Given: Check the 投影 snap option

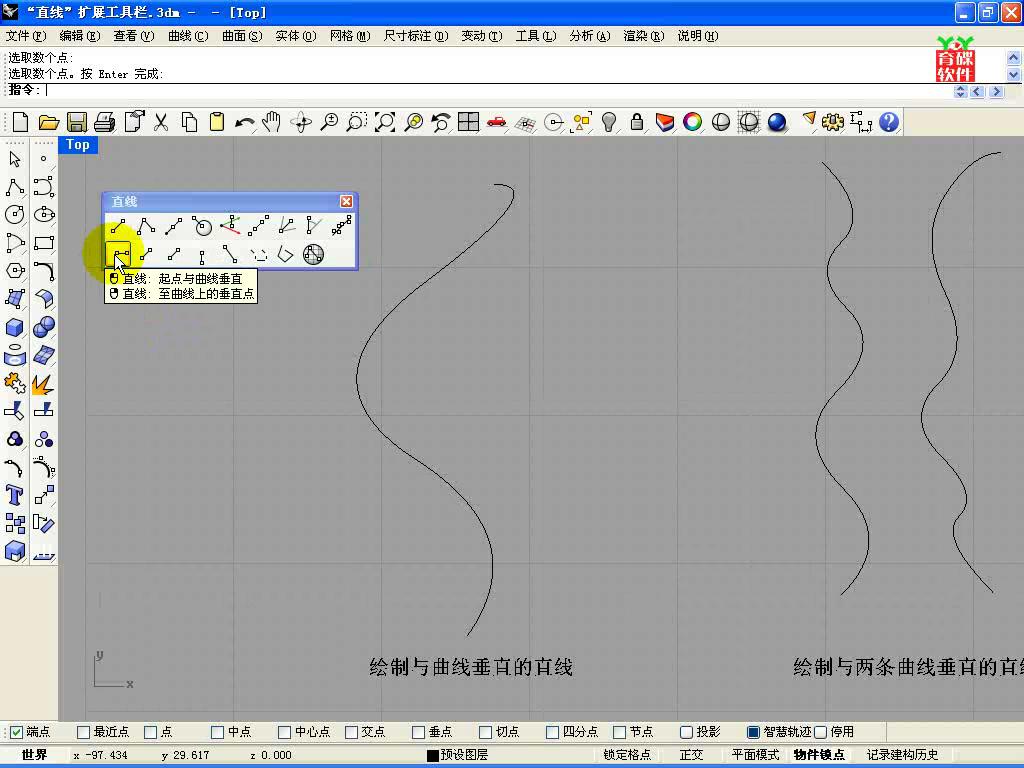Looking at the screenshot, I should [700, 732].
